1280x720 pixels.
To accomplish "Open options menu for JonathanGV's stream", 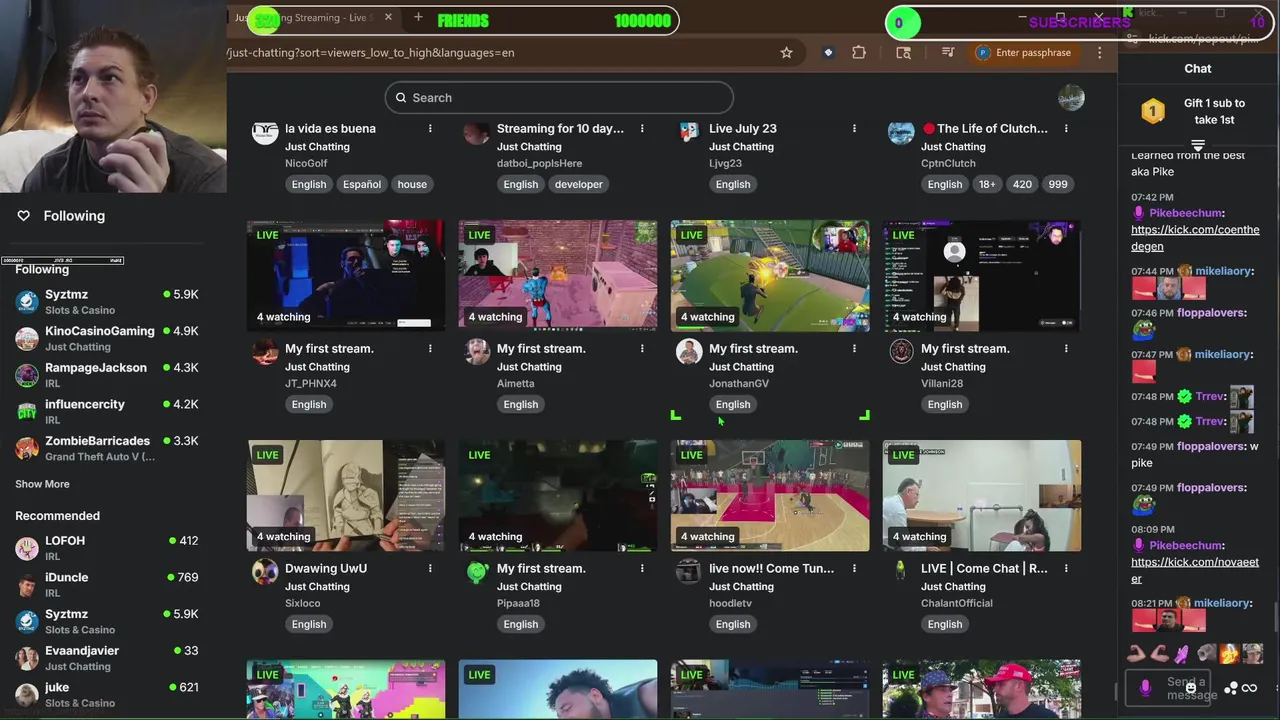I will [854, 348].
